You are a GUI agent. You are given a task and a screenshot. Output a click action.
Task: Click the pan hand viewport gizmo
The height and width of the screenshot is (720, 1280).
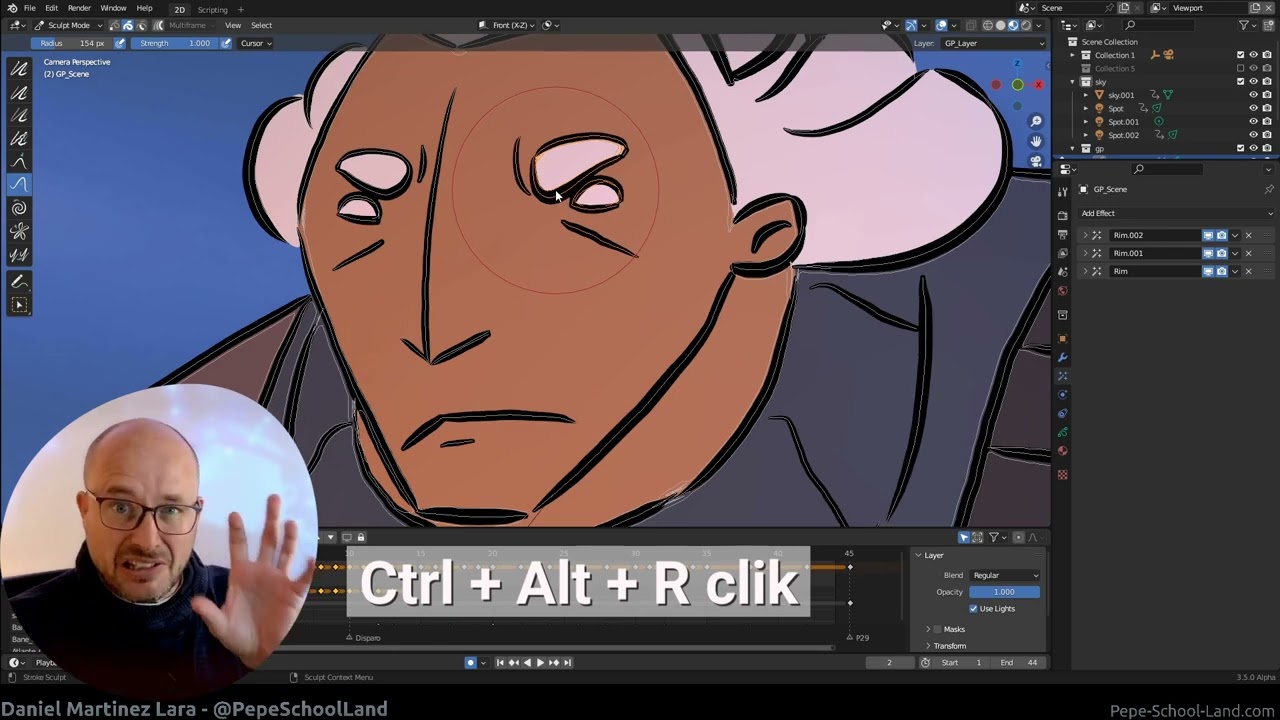point(1036,141)
